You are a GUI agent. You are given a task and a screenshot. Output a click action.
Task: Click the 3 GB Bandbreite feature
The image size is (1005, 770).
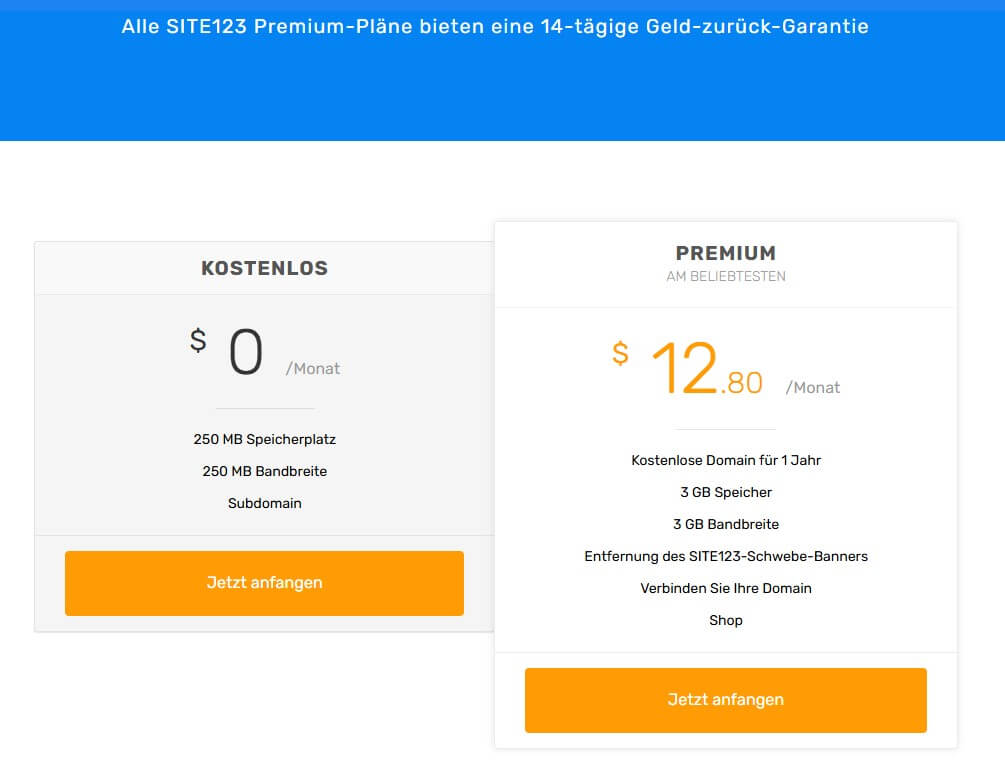pos(726,524)
